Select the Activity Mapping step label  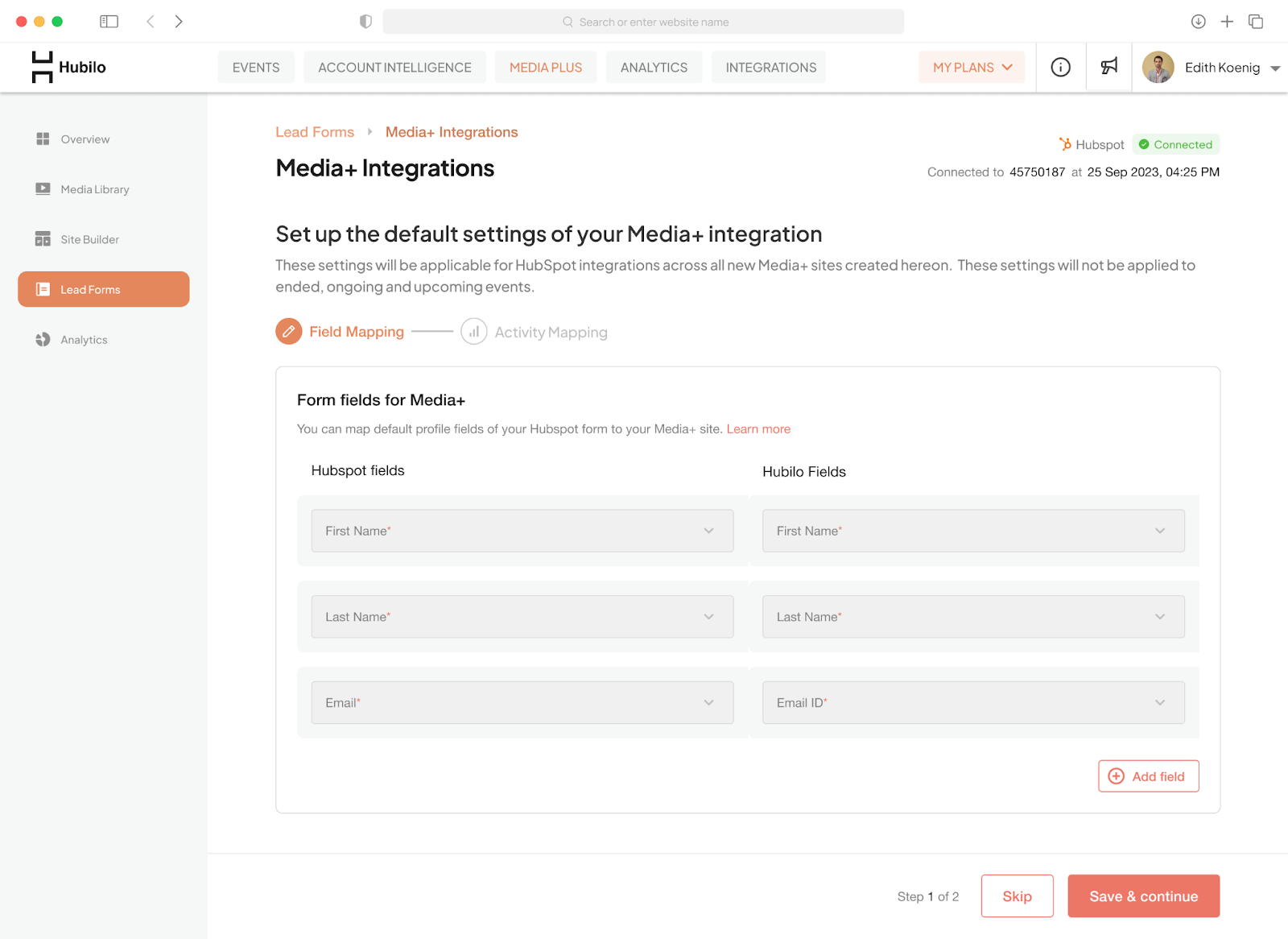(x=551, y=333)
